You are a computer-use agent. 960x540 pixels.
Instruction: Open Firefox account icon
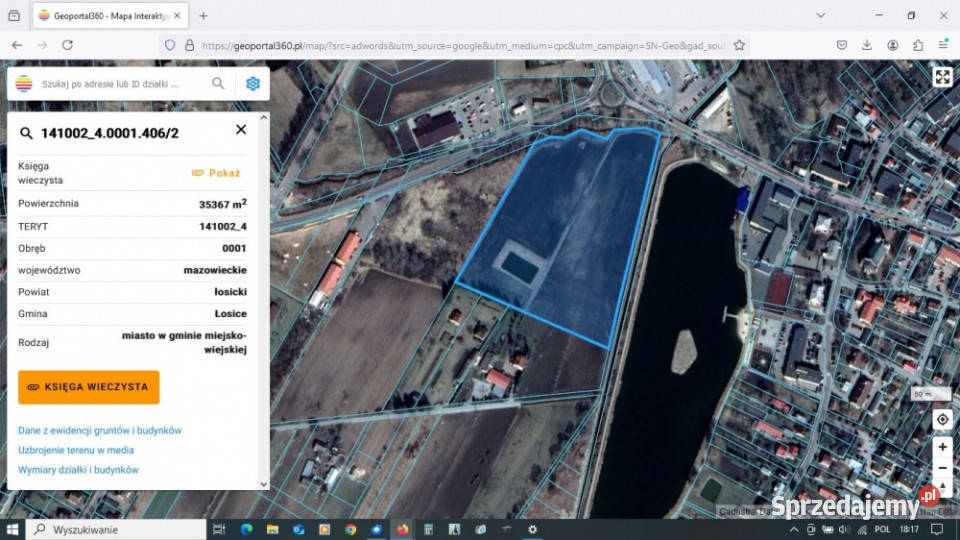pos(893,45)
